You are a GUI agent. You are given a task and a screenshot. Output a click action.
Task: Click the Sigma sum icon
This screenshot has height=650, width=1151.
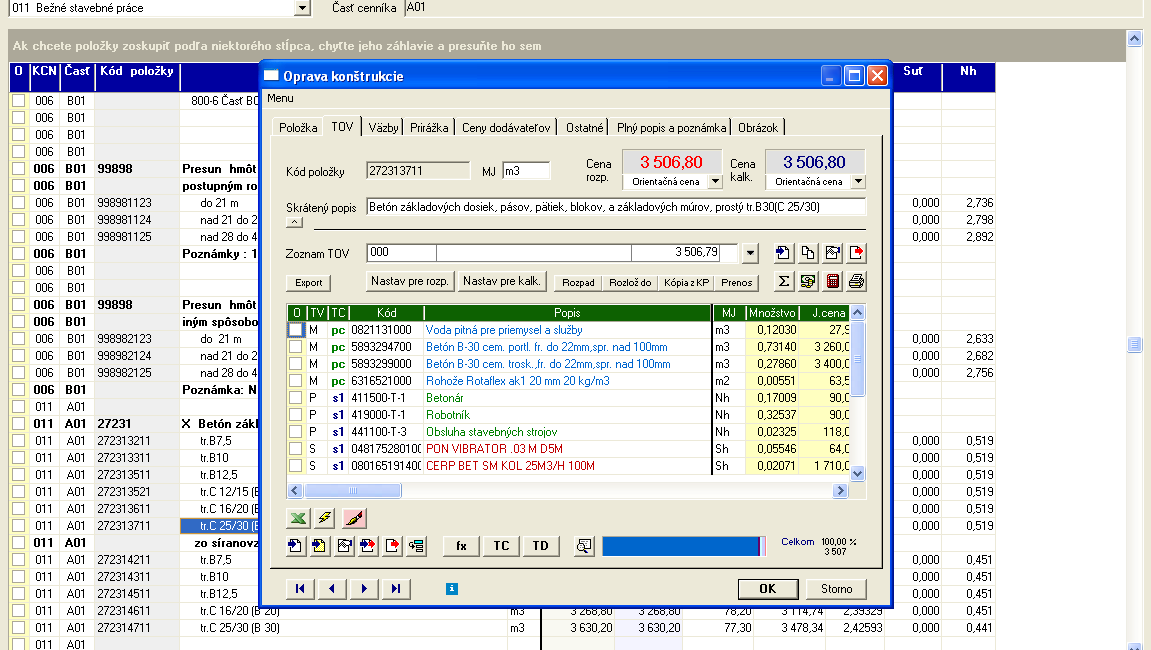pos(783,281)
